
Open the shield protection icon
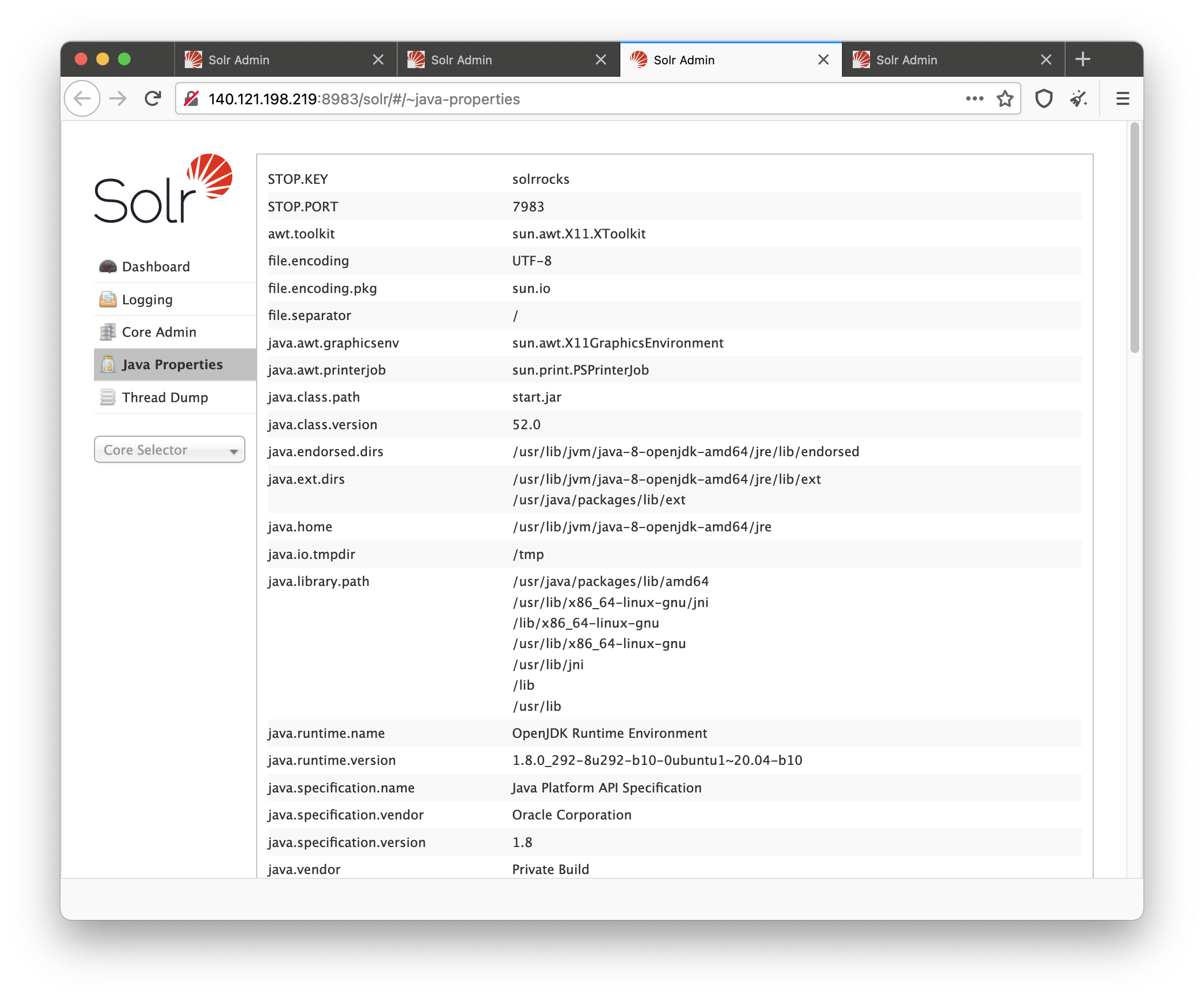click(x=1044, y=98)
